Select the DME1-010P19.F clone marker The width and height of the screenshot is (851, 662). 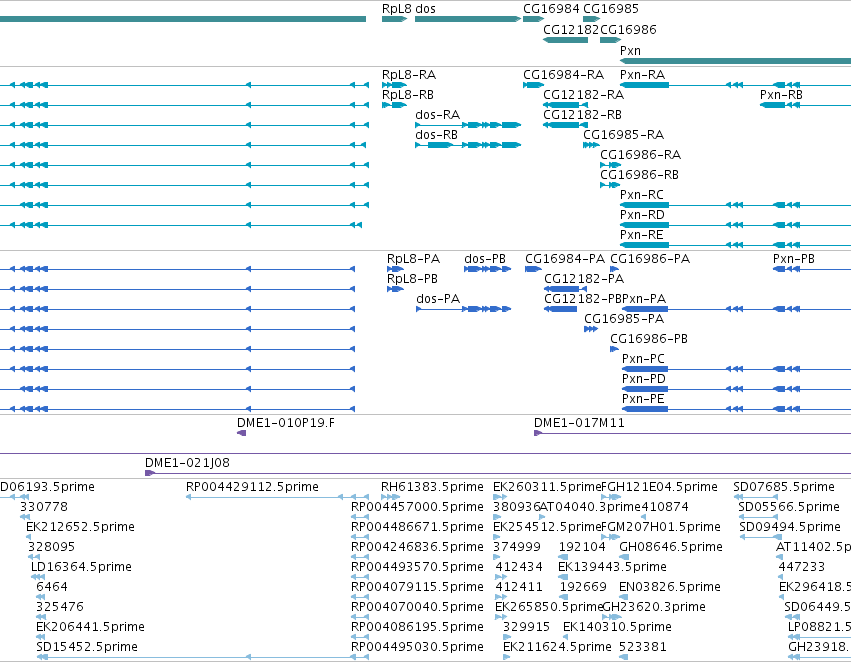242,432
